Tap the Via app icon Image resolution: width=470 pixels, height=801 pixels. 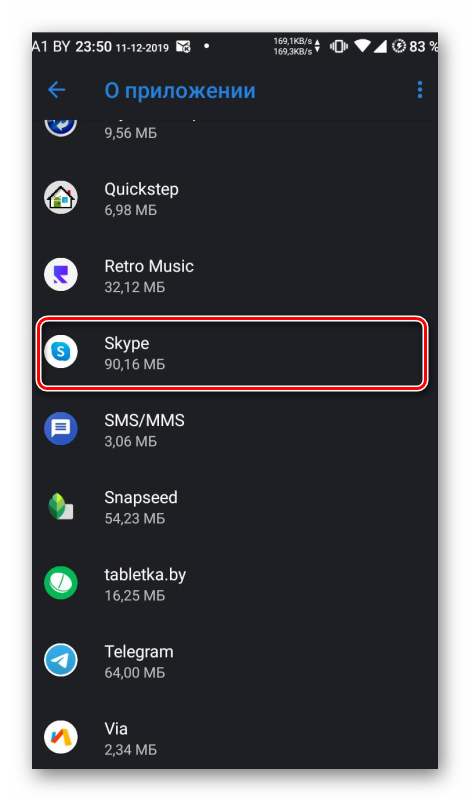pos(61,738)
